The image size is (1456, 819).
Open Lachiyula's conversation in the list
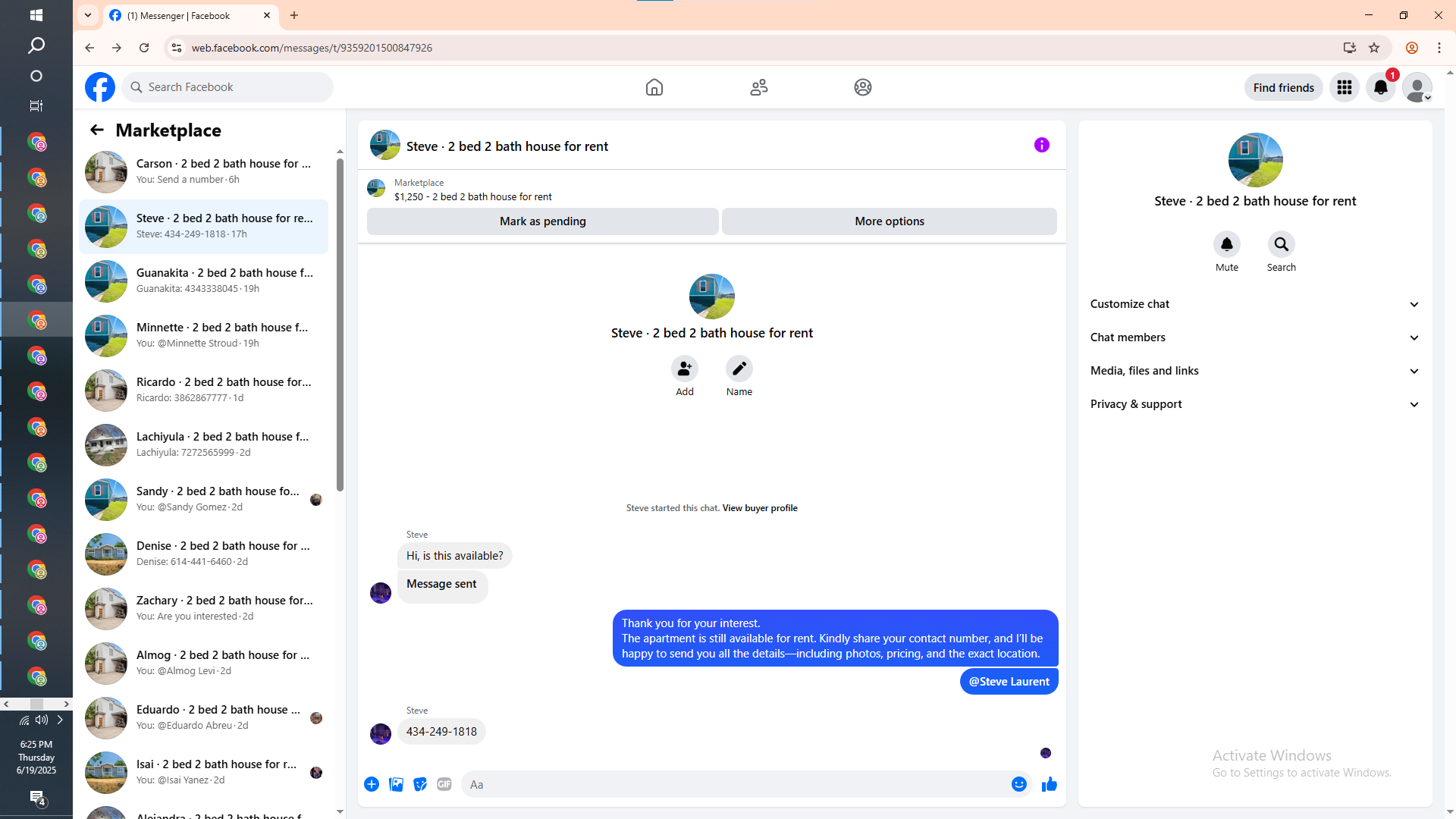pos(203,444)
